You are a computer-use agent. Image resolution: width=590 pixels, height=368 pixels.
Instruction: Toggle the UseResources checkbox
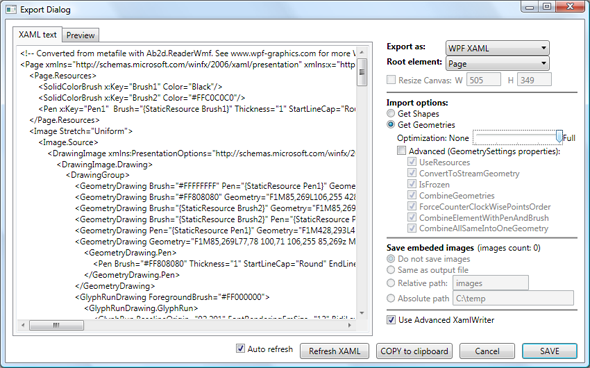[x=412, y=162]
